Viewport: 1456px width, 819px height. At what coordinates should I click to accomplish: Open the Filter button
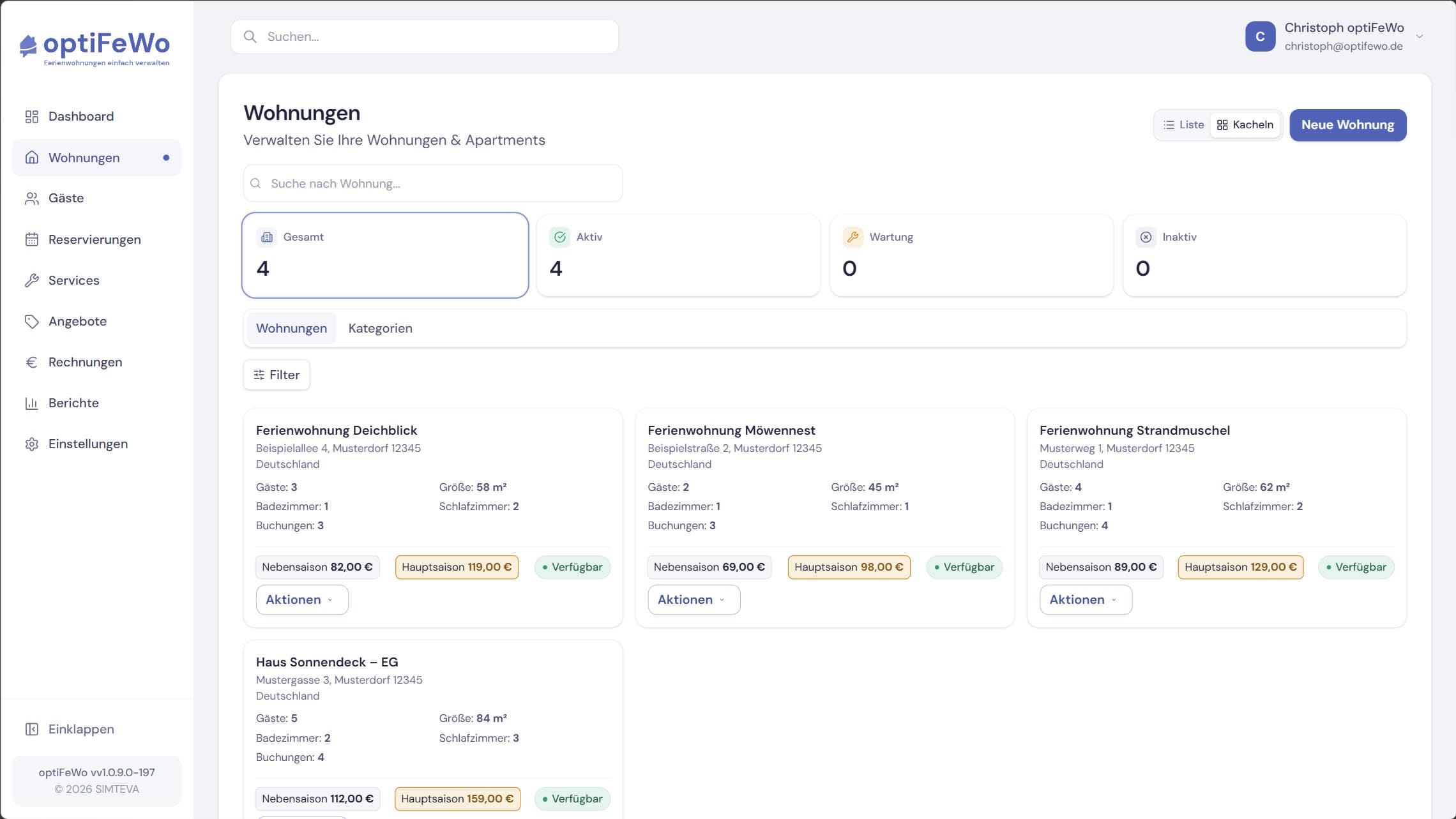coord(277,375)
